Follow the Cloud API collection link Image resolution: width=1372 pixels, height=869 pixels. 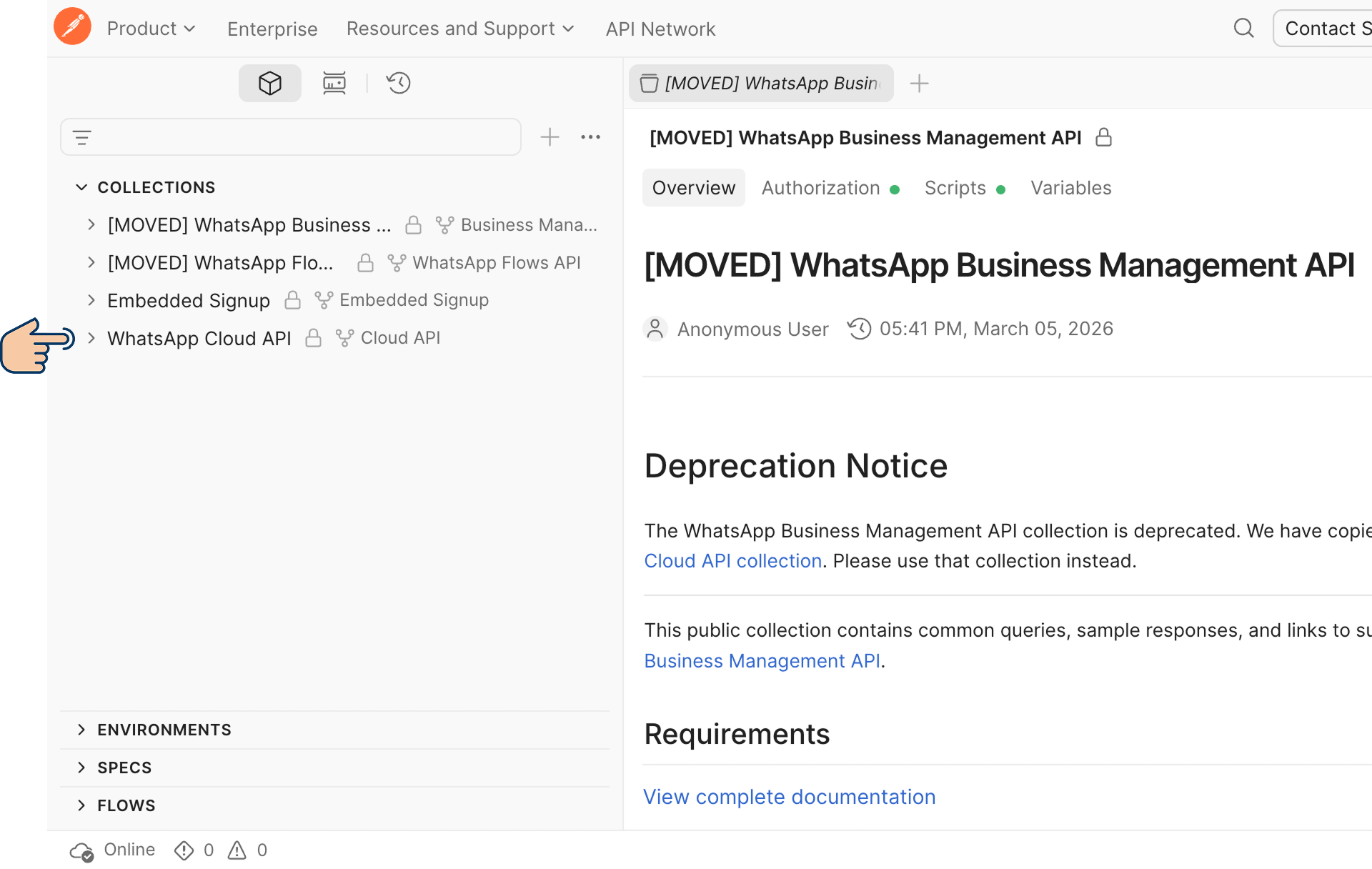point(733,561)
